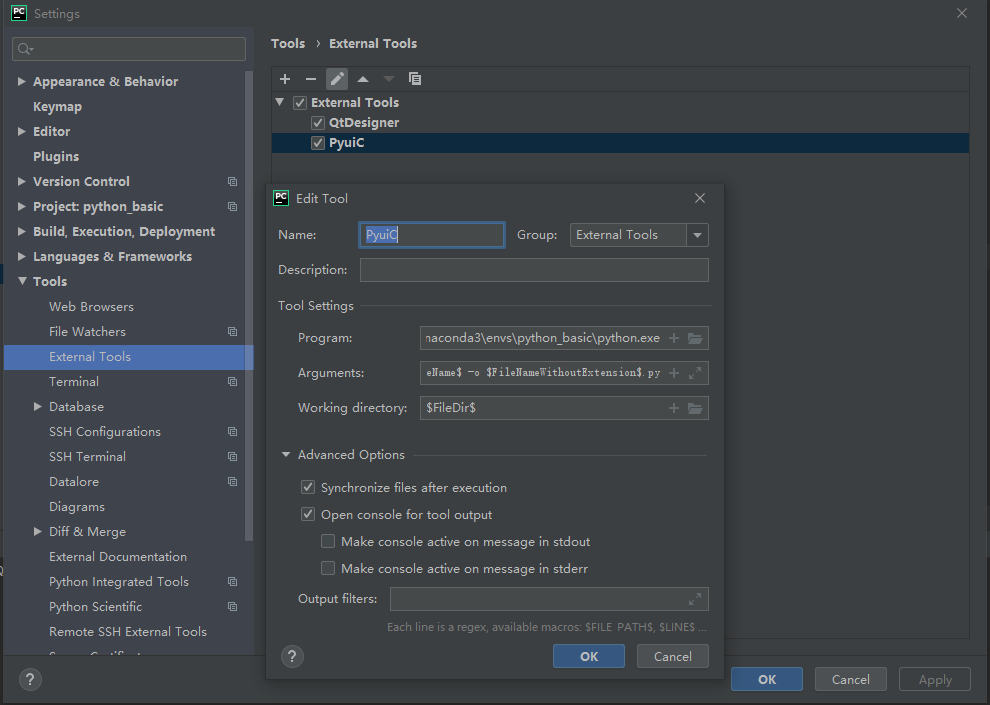
Task: Uncheck Open console for tool output
Action: (x=308, y=515)
